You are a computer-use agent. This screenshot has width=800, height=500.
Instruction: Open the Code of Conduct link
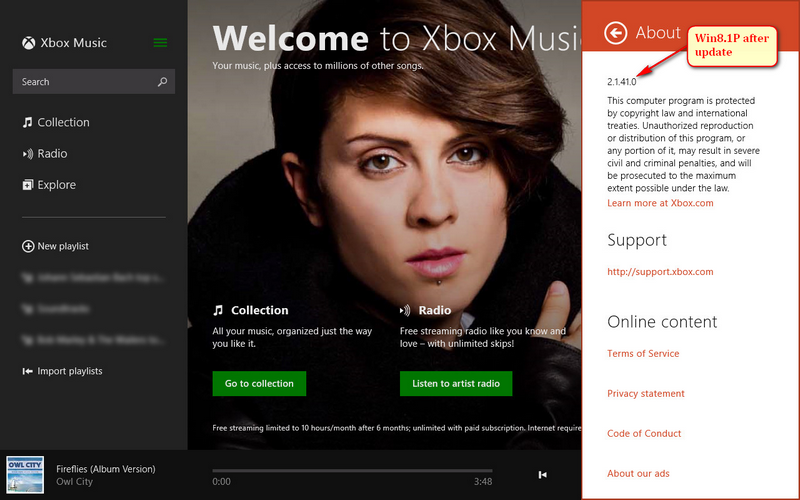[x=644, y=434]
